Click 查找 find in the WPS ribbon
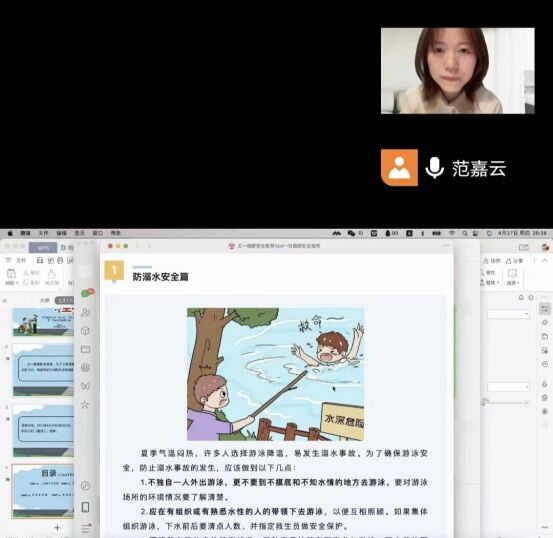This screenshot has height=538, width=553. click(487, 273)
